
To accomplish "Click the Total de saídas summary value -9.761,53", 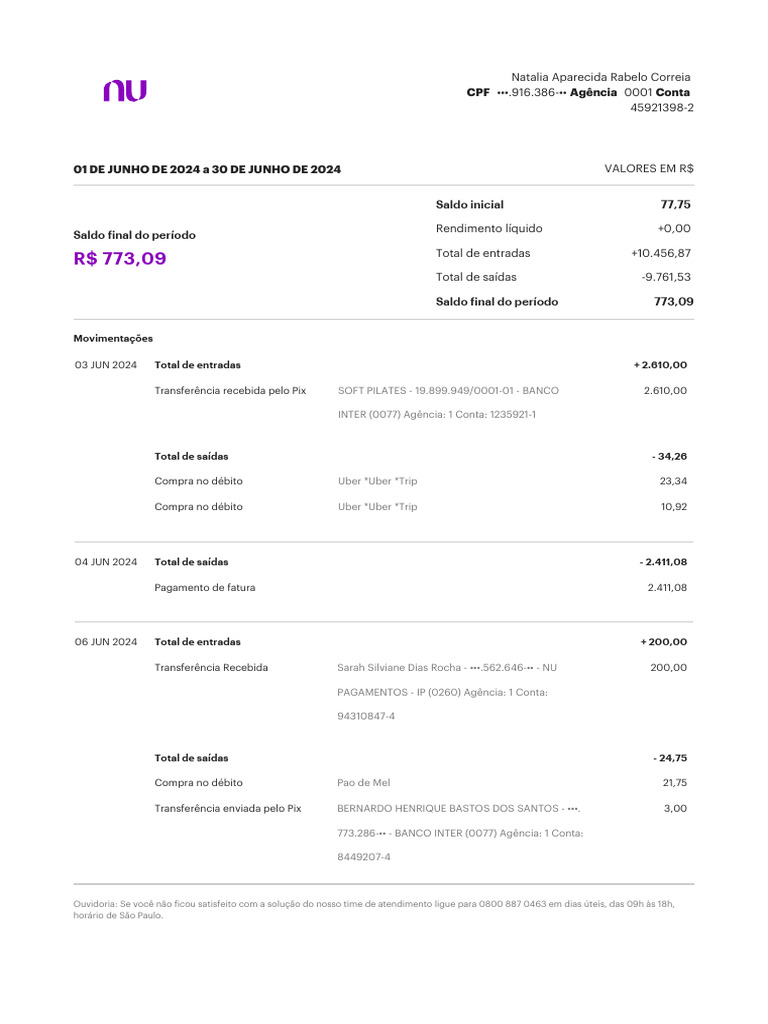I will 666,277.
